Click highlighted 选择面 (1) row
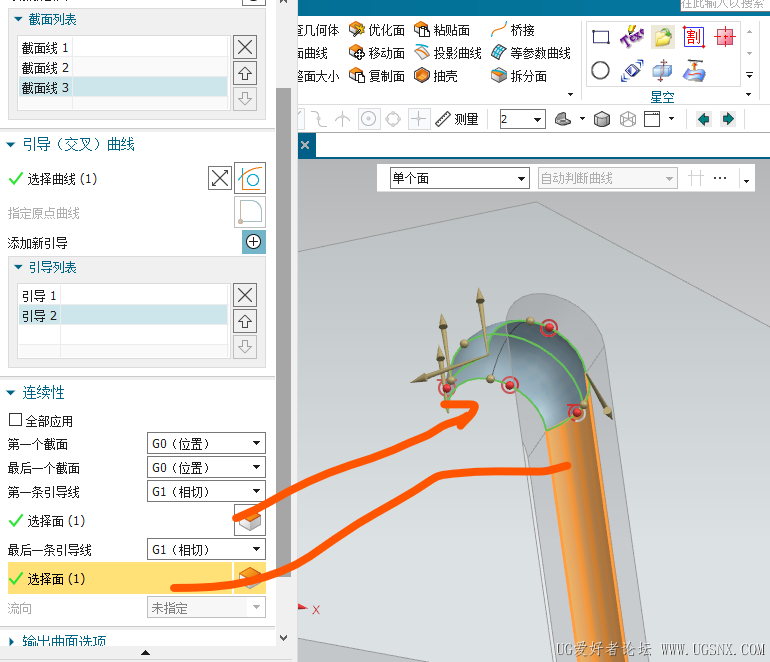The image size is (770, 662). (120, 579)
